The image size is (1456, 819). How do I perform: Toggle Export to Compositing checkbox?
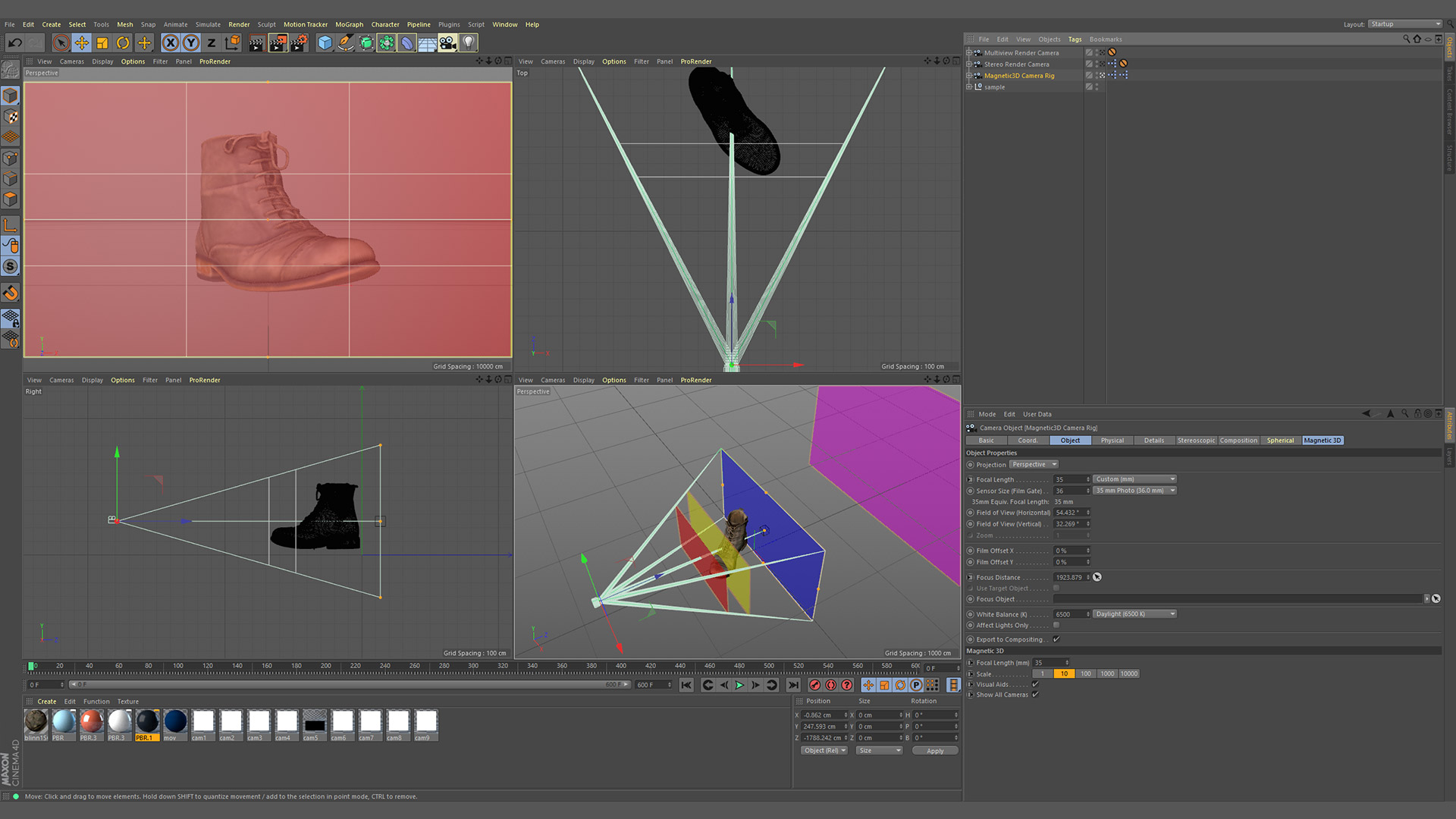(1056, 639)
